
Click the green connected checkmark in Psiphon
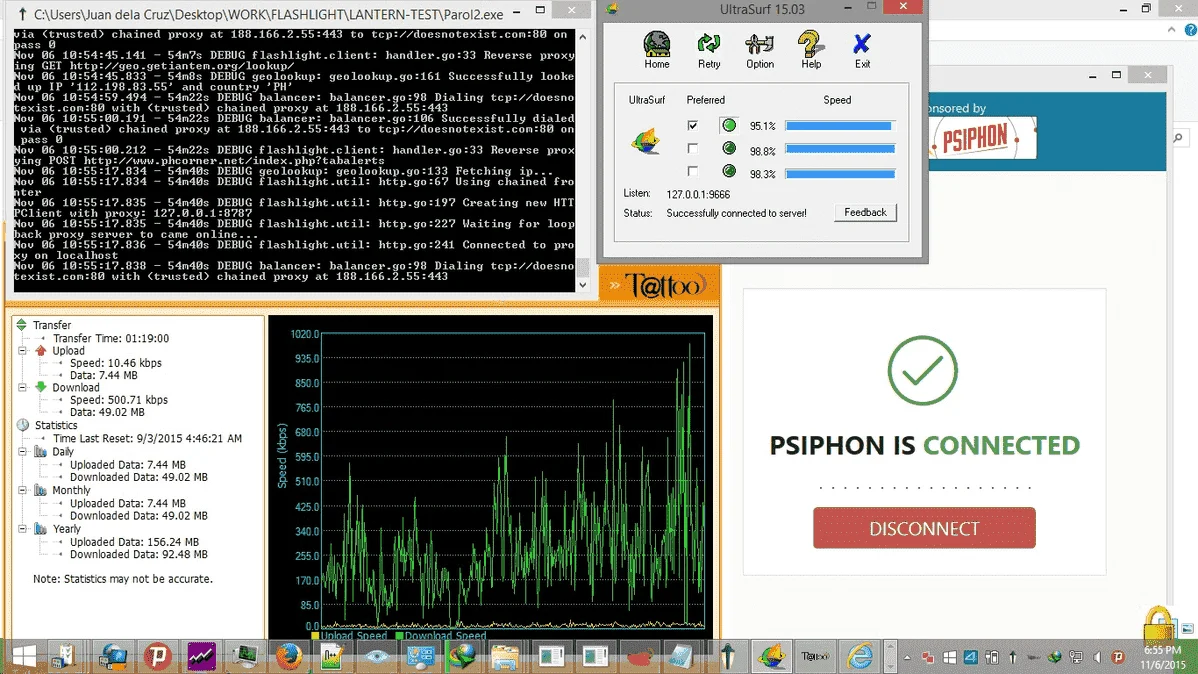922,371
